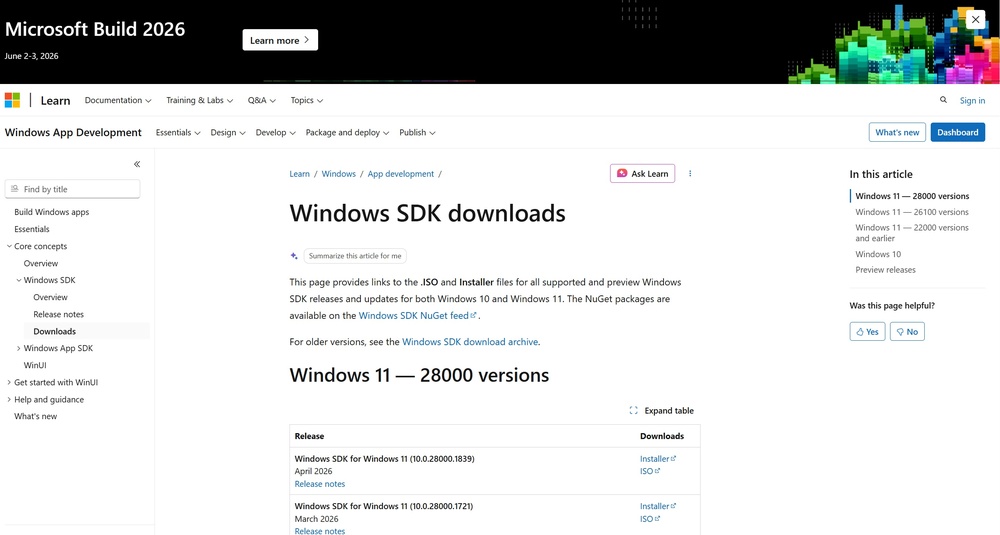Open the Windows SDK NuGet feed link
This screenshot has width=1000, height=535.
[418, 316]
